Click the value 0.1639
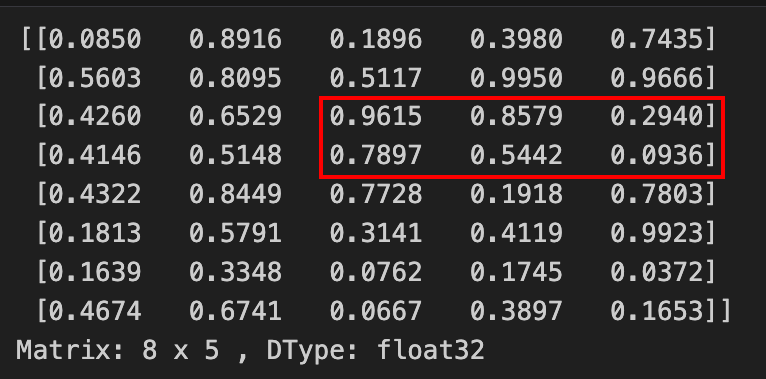 point(95,272)
